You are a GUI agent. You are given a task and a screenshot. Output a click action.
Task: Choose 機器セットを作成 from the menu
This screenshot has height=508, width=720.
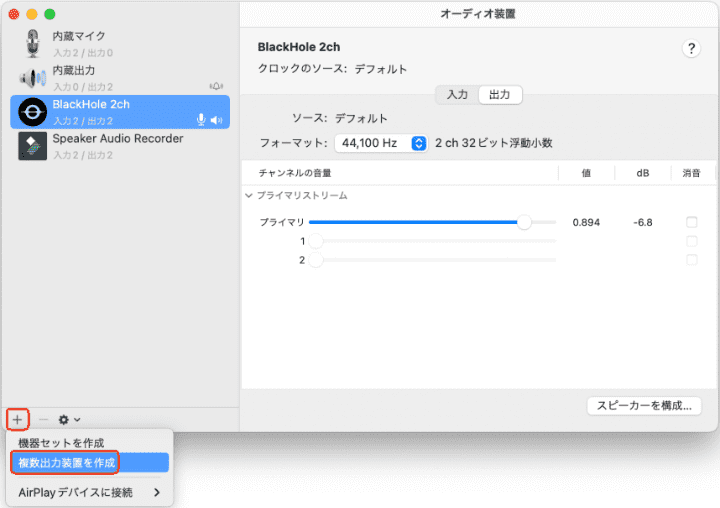coord(61,442)
